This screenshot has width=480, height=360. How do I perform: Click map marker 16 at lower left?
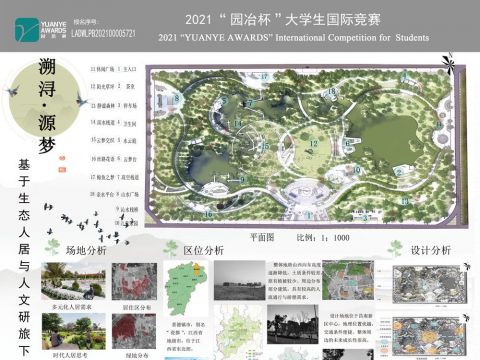pos(208,214)
